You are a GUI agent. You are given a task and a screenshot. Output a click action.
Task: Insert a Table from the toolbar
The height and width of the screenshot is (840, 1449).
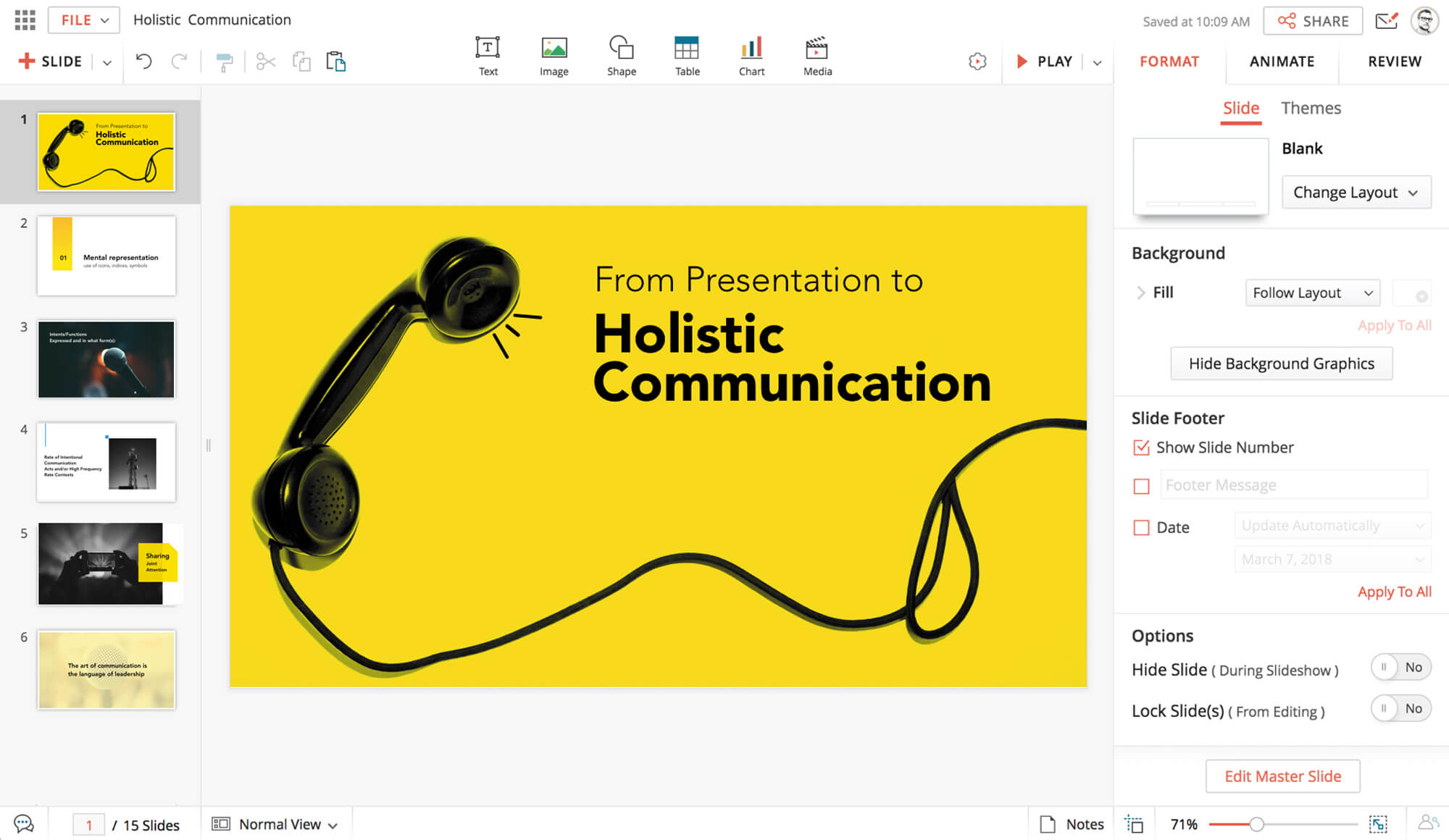pos(687,56)
